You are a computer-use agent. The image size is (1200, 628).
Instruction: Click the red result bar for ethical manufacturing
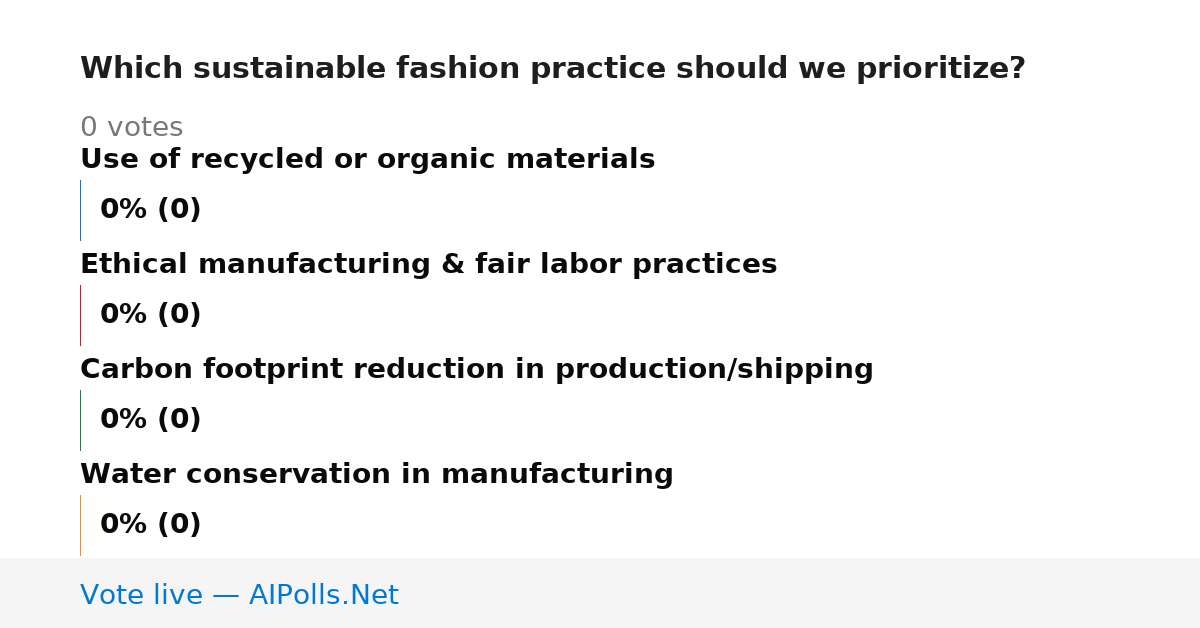click(x=80, y=315)
